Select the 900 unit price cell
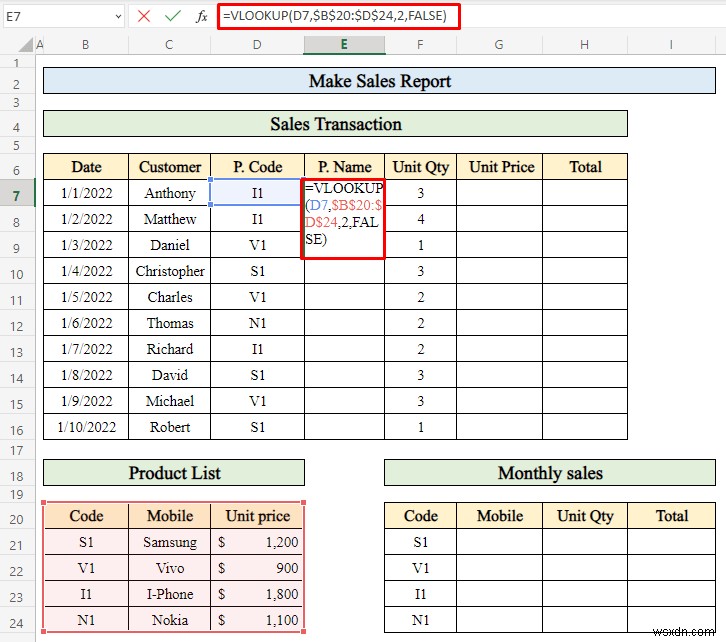The image size is (726, 642). click(257, 568)
